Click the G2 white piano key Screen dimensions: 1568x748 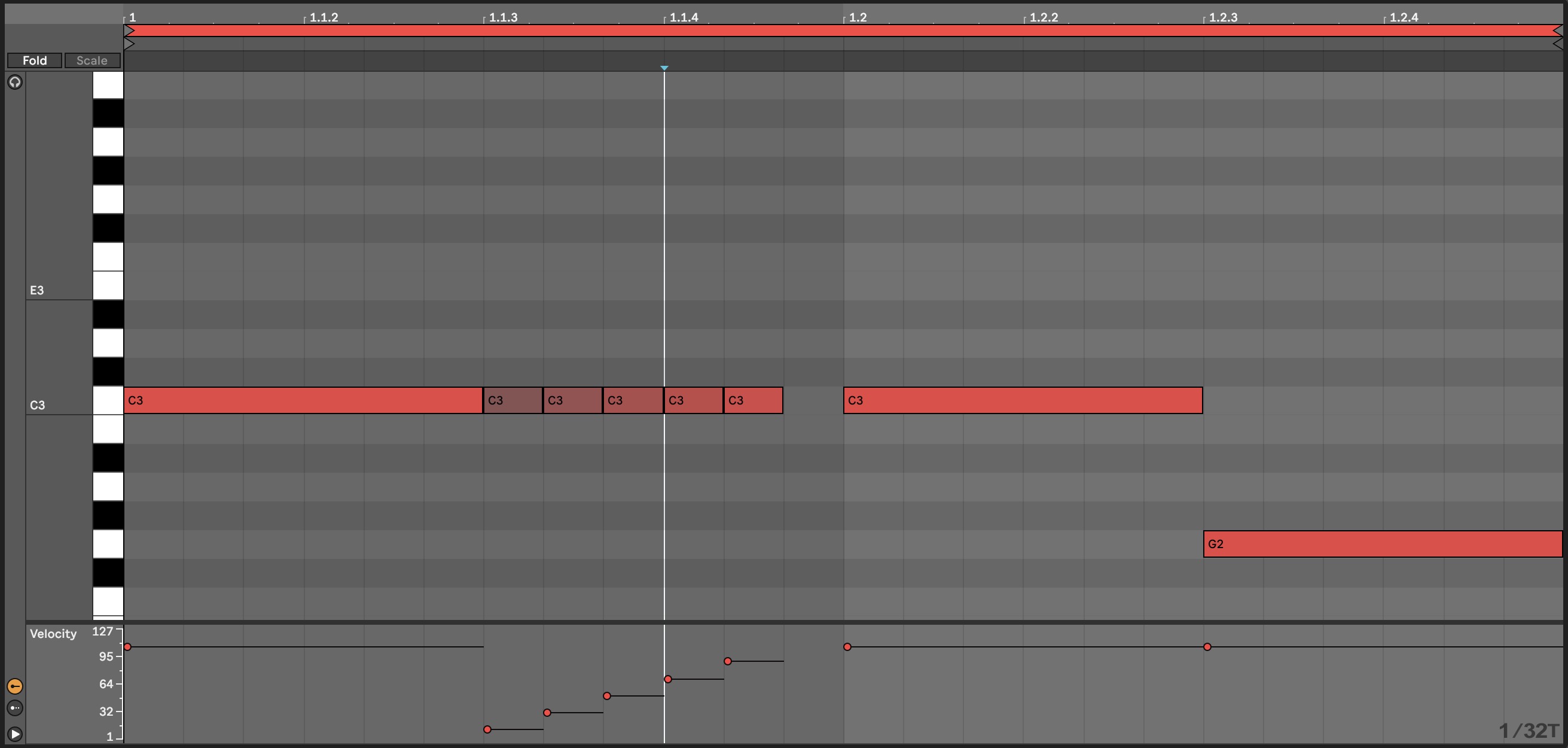[x=108, y=544]
